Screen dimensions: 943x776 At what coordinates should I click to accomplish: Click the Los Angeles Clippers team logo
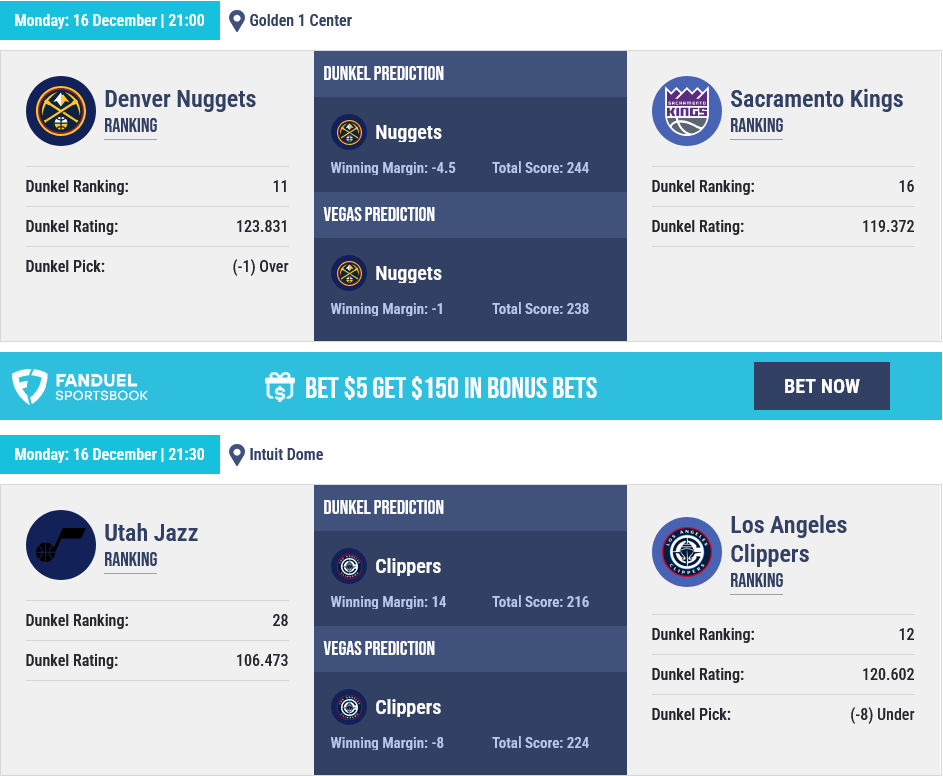[687, 552]
